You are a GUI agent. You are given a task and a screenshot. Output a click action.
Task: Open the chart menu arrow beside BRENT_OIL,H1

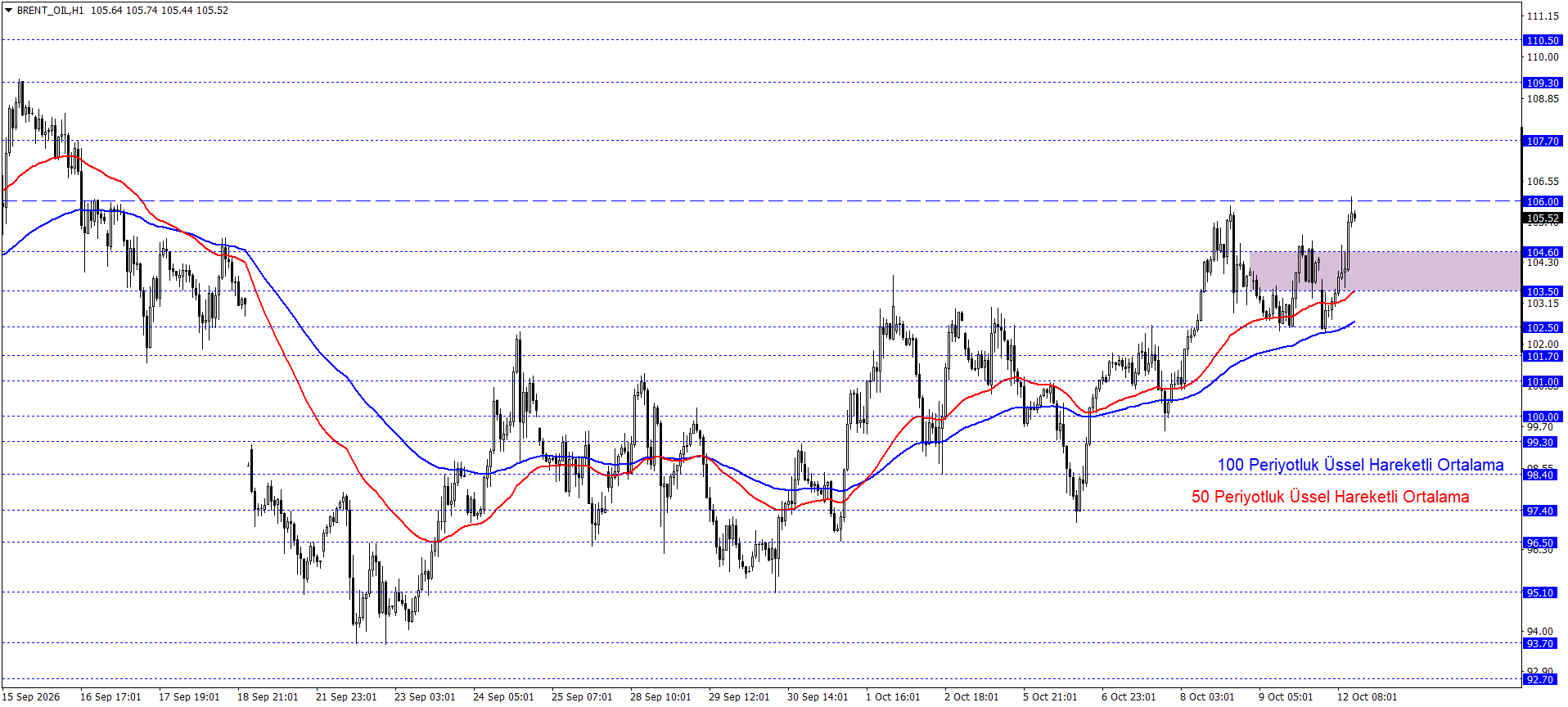pos(8,11)
